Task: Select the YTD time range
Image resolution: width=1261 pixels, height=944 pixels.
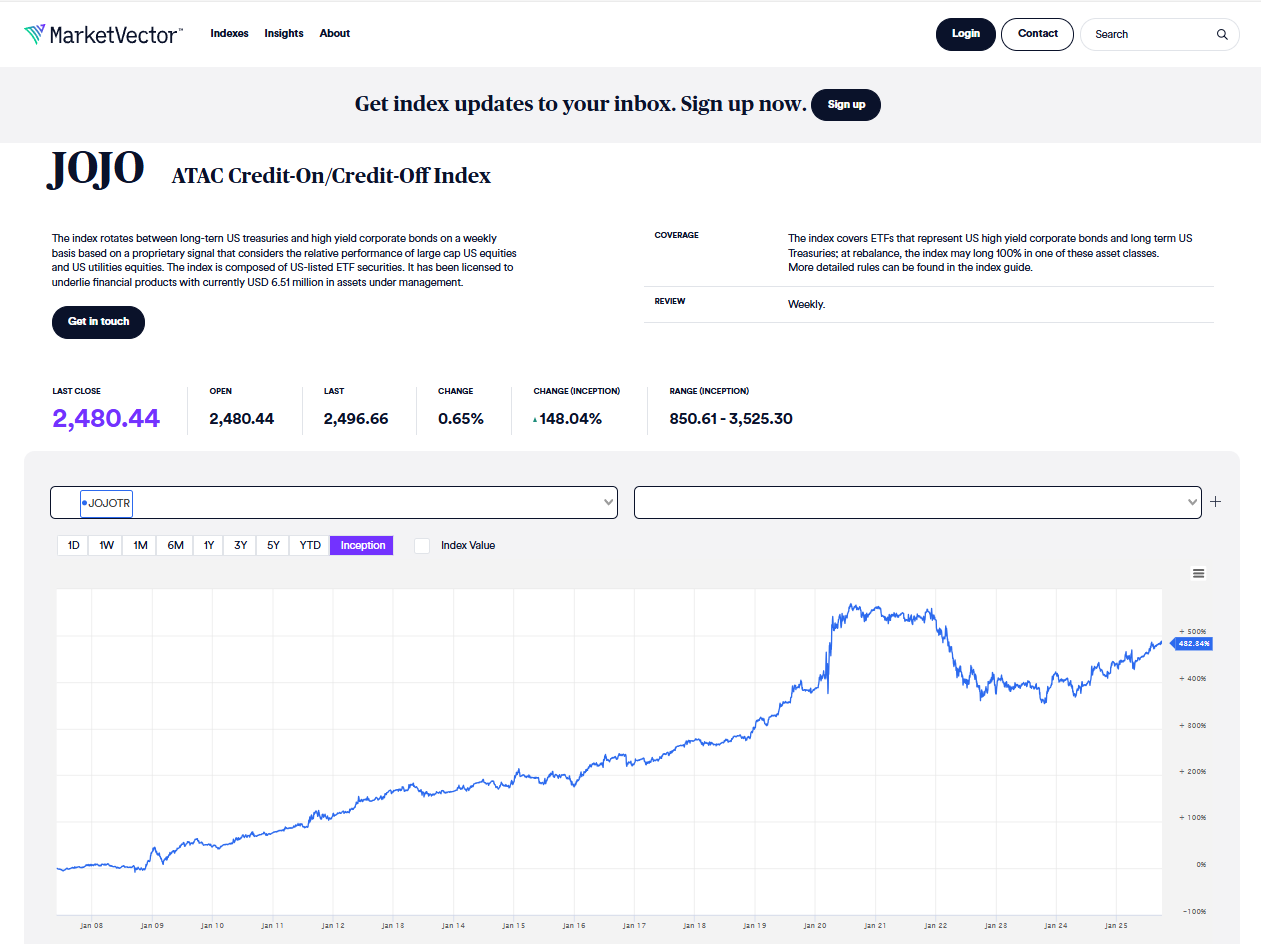Action: tap(310, 545)
